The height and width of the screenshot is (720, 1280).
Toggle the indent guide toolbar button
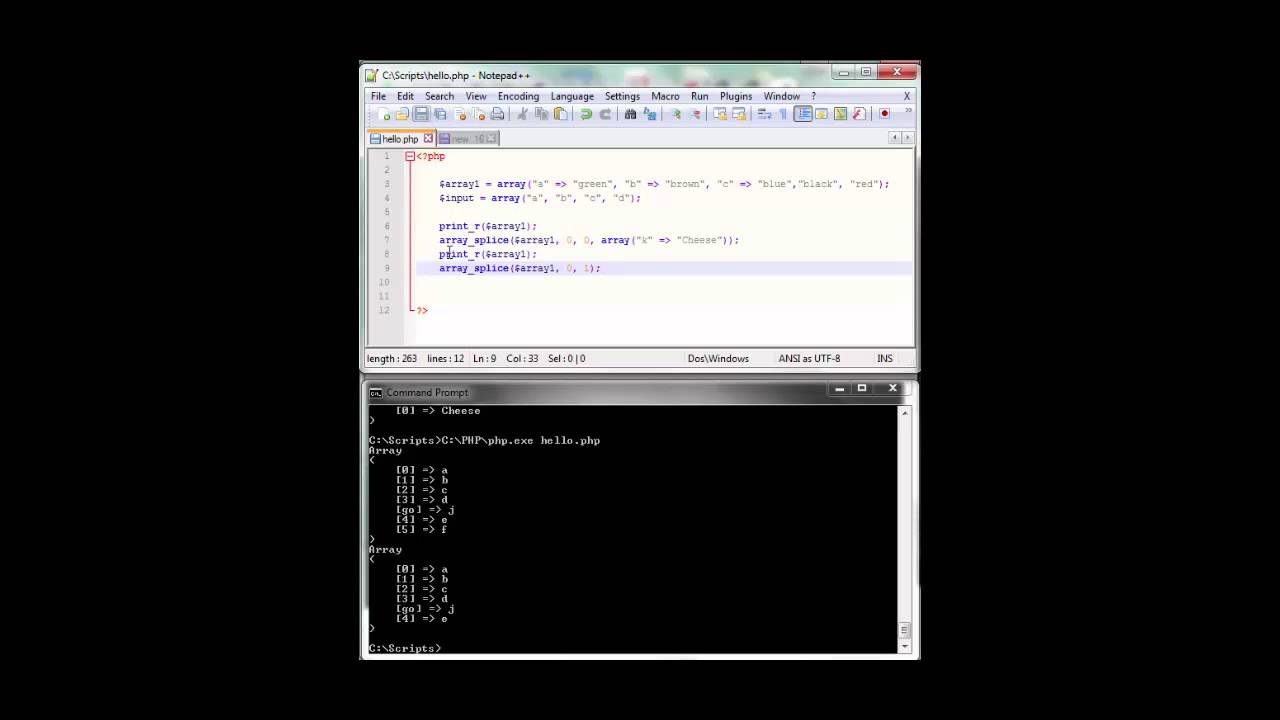802,114
